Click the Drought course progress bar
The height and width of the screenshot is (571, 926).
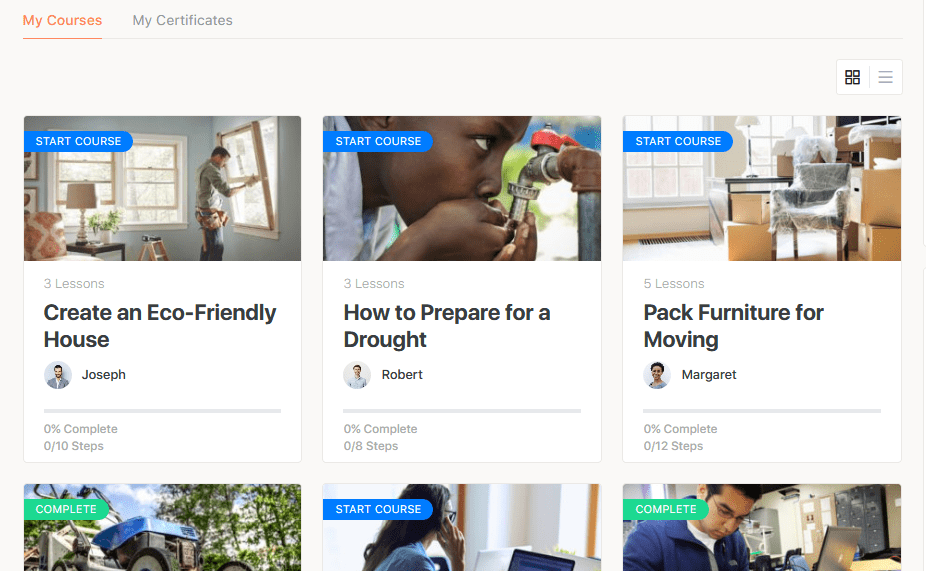click(x=462, y=411)
